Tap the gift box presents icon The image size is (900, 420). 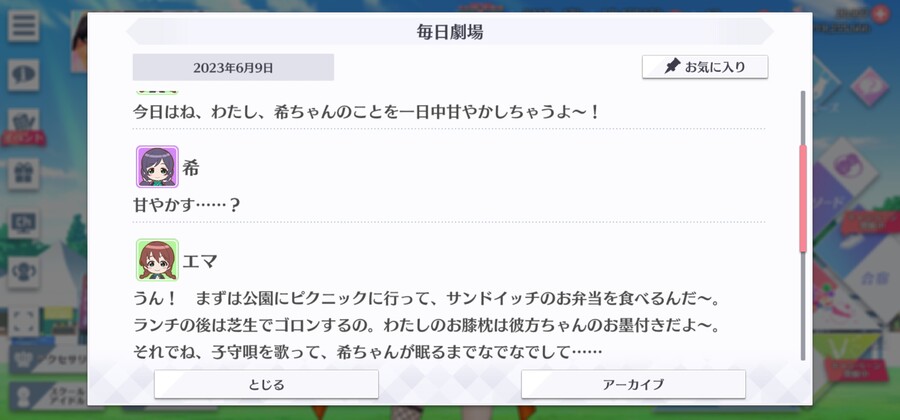click(x=24, y=174)
